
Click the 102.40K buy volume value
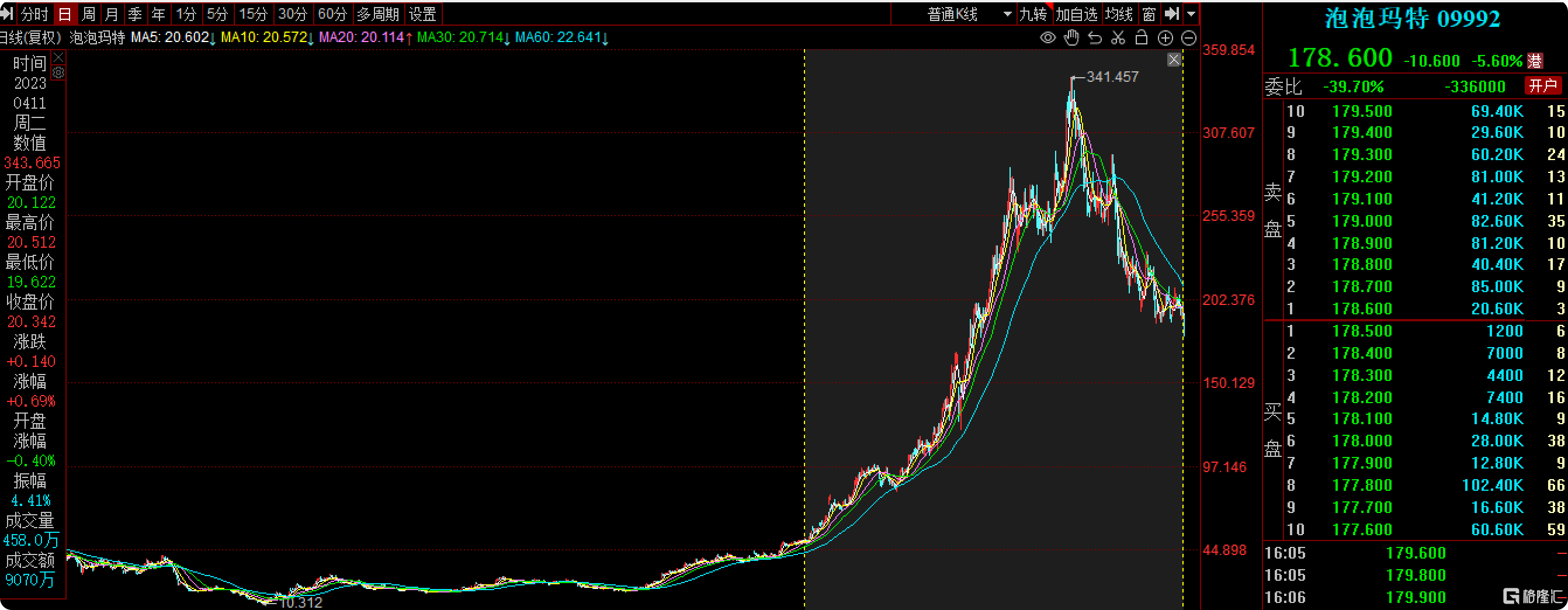tap(1493, 485)
